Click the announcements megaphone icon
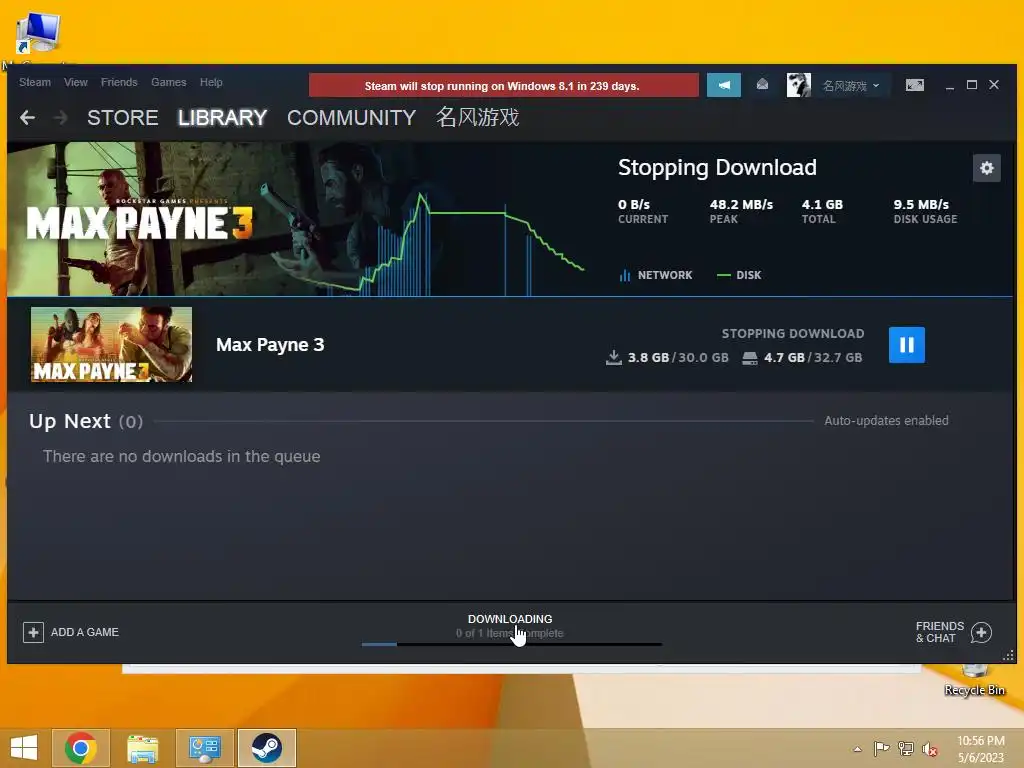The width and height of the screenshot is (1024, 768). (724, 86)
